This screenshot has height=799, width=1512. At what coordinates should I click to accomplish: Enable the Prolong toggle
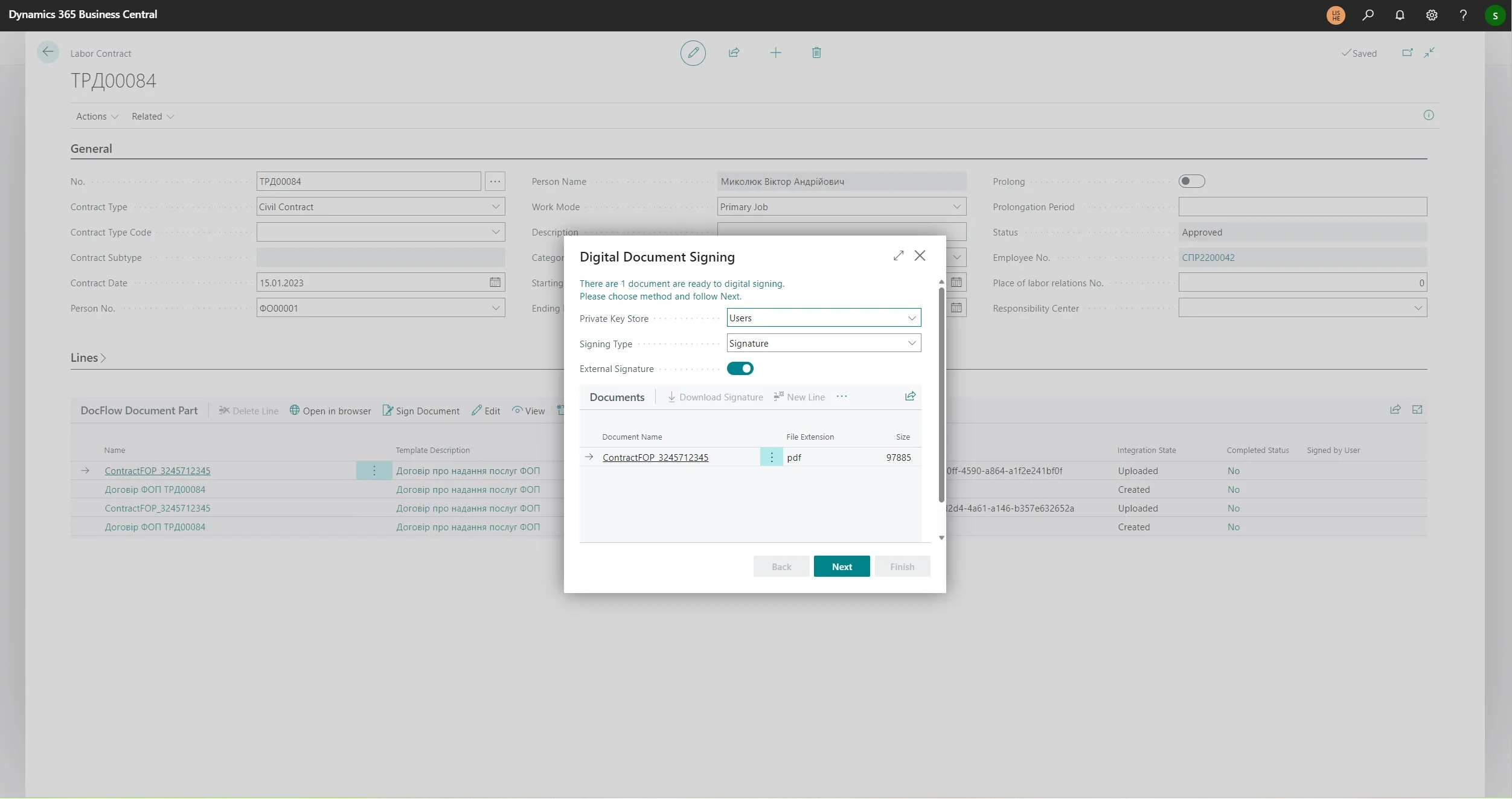[1191, 181]
